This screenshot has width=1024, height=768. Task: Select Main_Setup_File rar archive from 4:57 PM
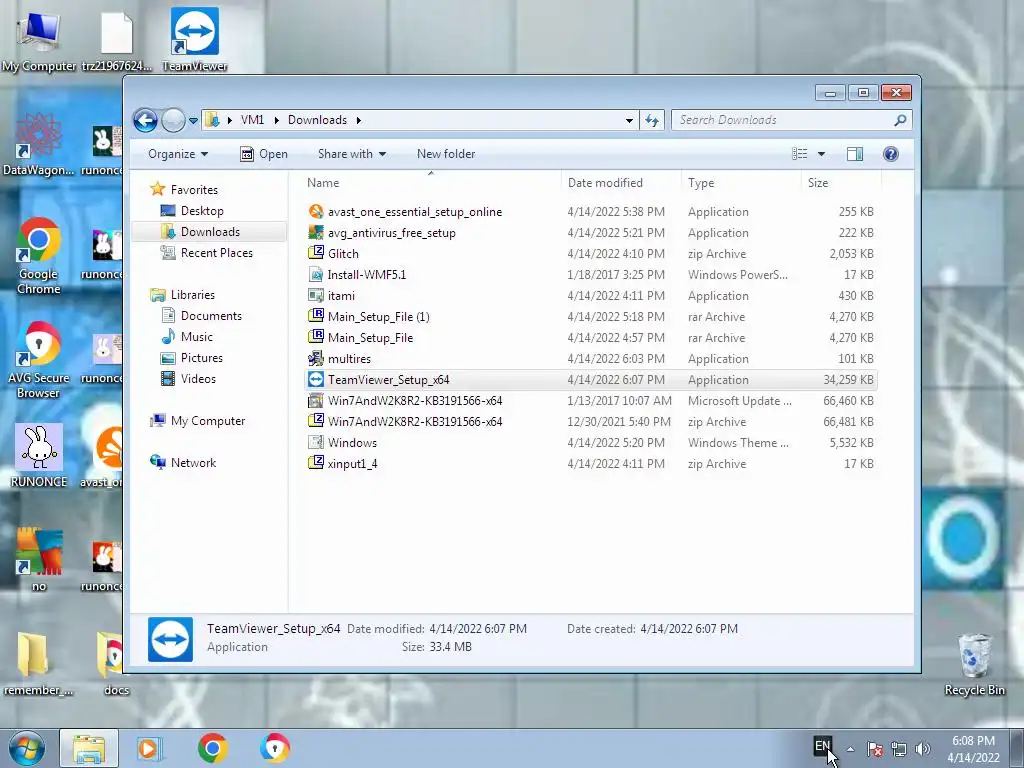point(591,338)
